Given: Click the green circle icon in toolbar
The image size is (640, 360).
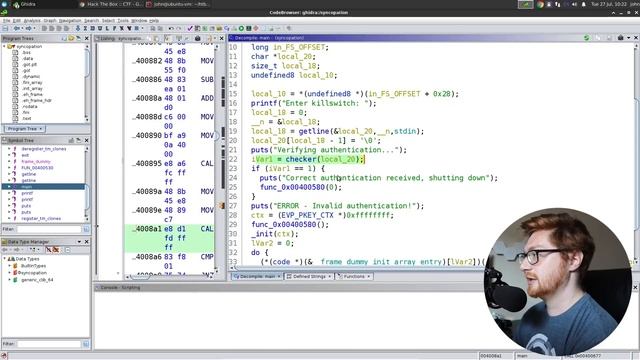Looking at the screenshot, I should click(241, 29).
